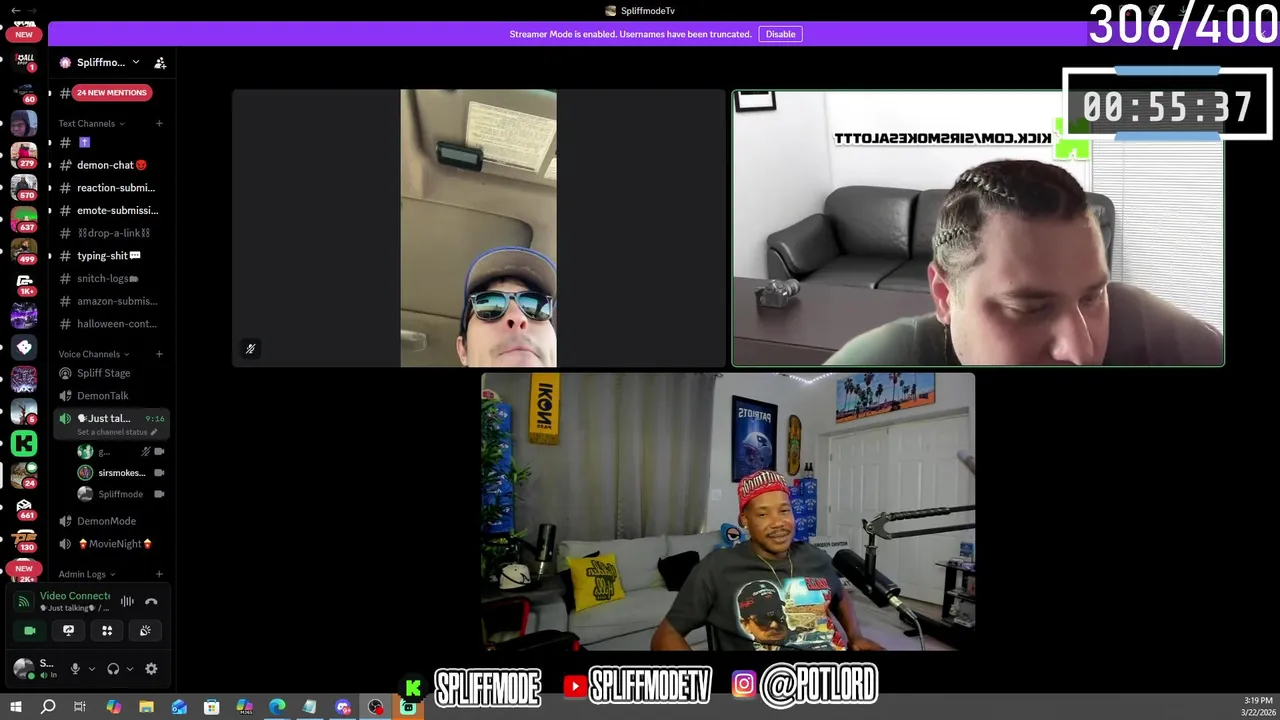
Task: Open the headphone output options arrow
Action: pyautogui.click(x=129, y=669)
